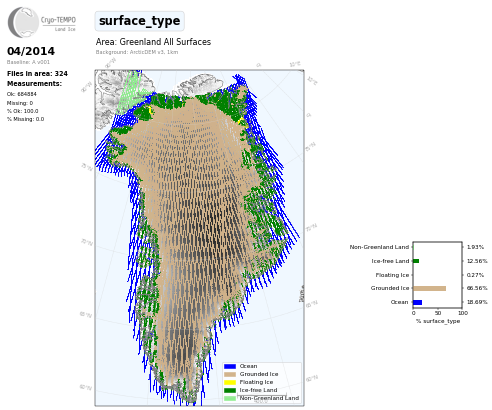Select the green Ice-free Land legend swatch

[x=230, y=390]
